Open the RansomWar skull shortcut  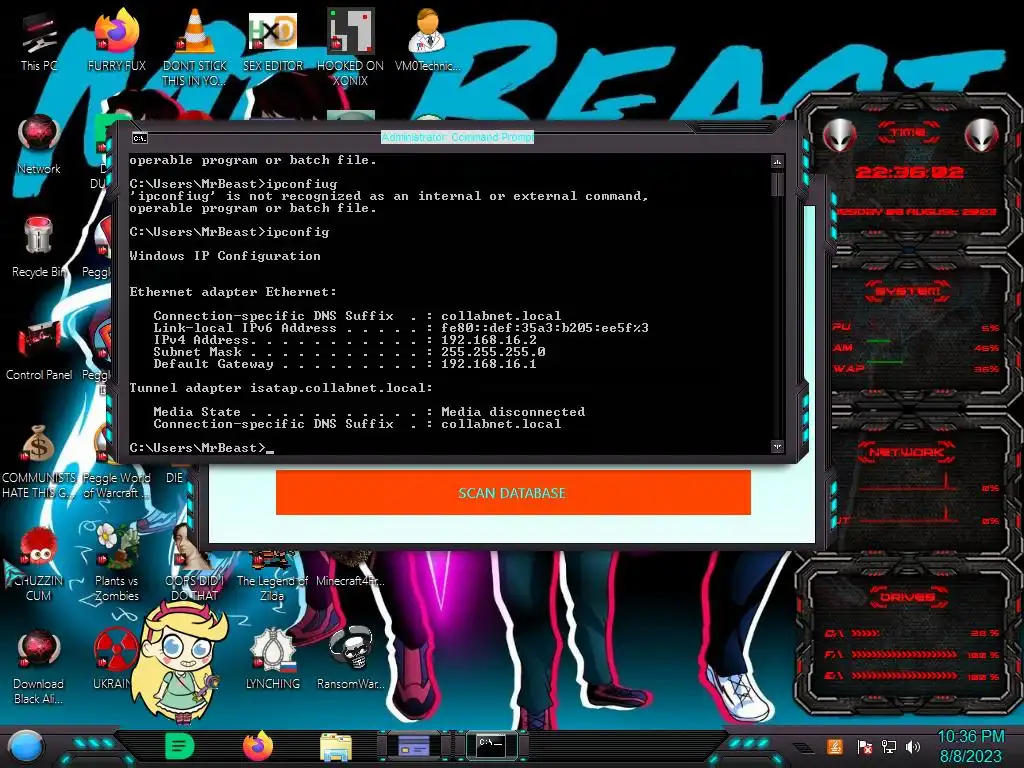[x=350, y=658]
